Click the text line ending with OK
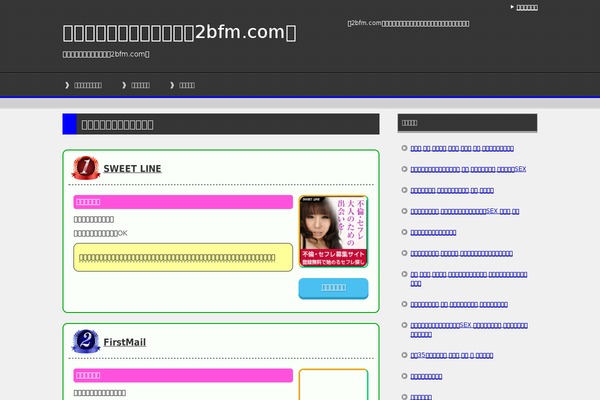This screenshot has height=400, width=600. click(101, 233)
